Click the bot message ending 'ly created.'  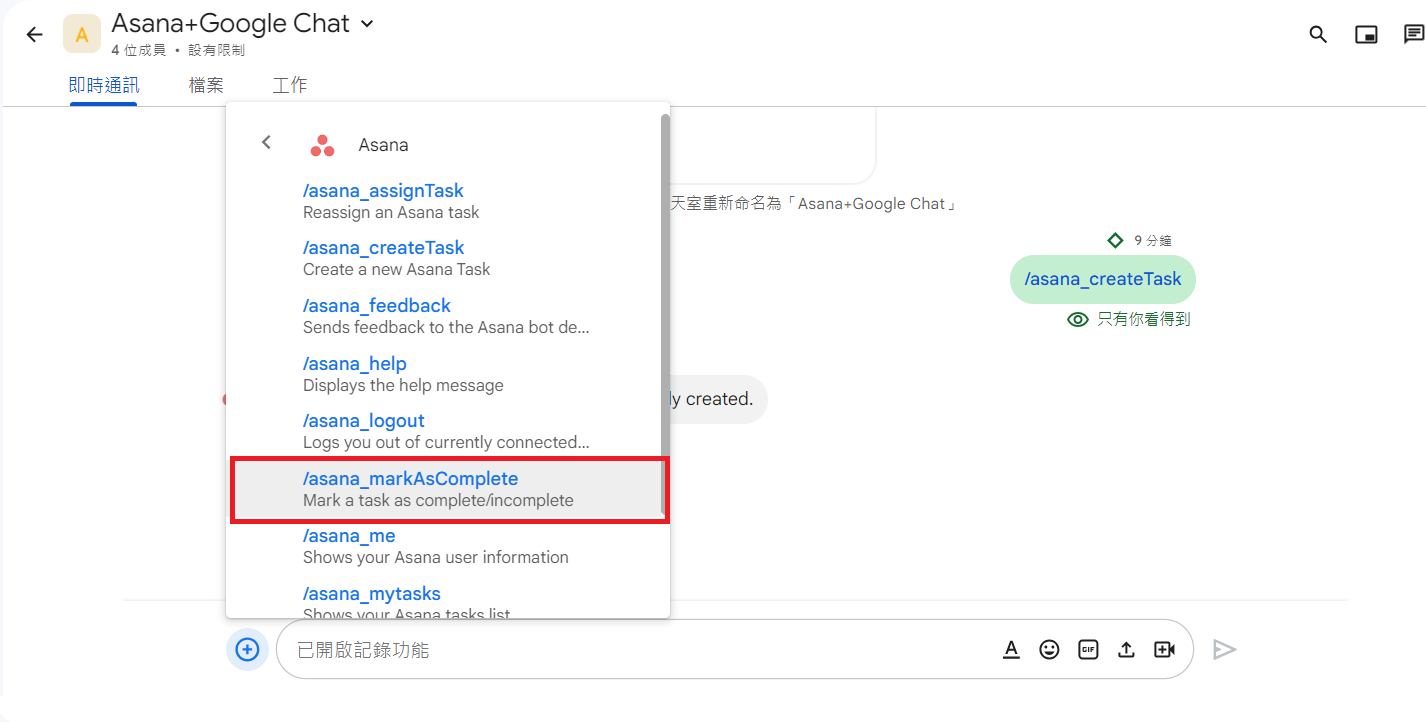point(718,399)
